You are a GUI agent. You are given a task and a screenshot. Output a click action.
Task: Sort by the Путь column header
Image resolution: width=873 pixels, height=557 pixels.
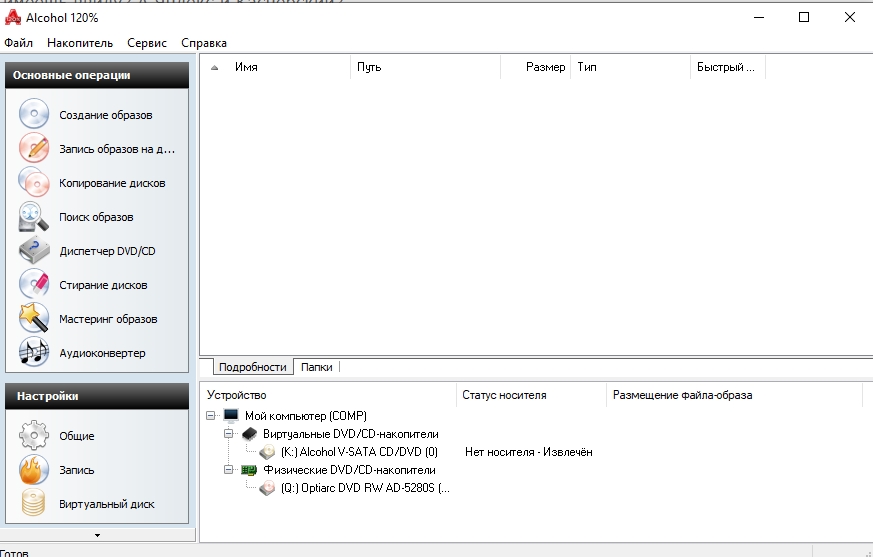click(425, 67)
